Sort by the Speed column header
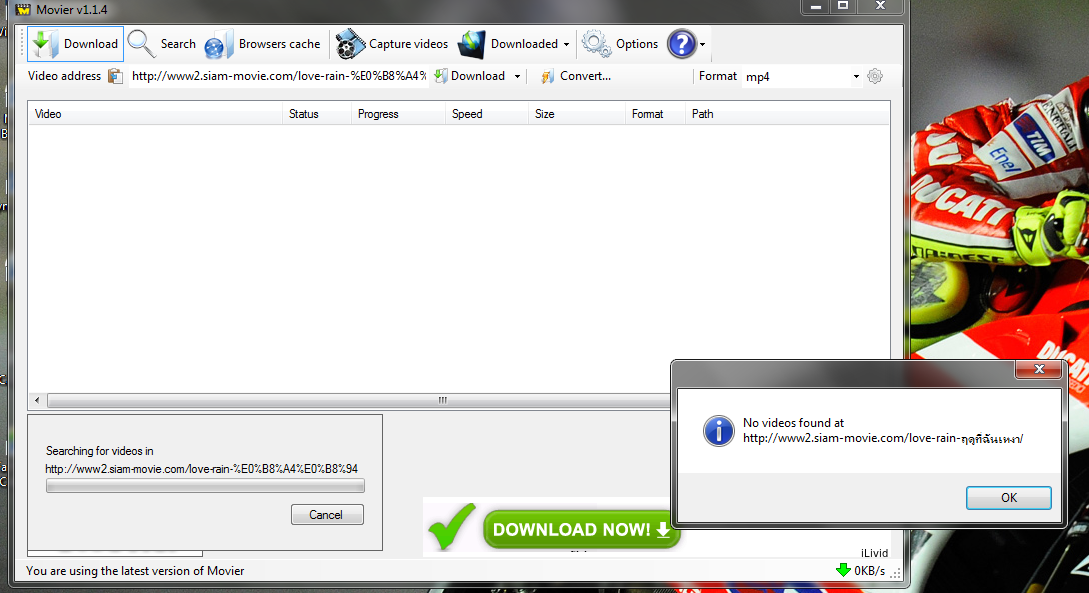Viewport: 1089px width, 593px height. 487,114
